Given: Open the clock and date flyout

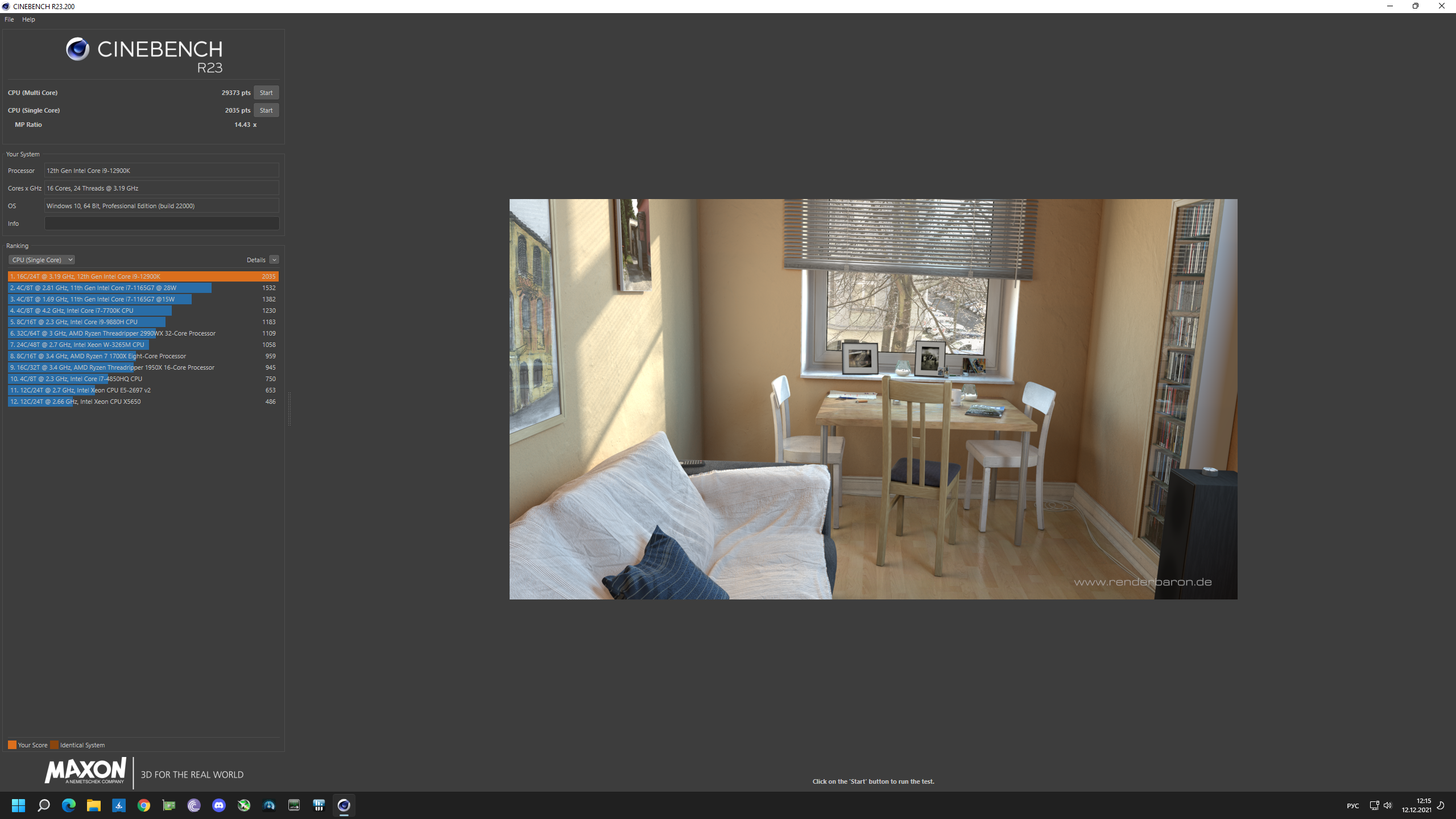Looking at the screenshot, I should [x=1416, y=805].
